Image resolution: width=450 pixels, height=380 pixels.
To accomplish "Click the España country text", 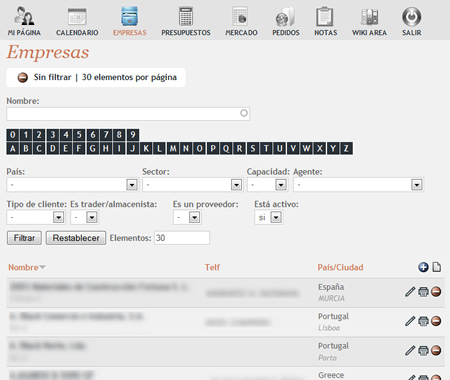I will [x=331, y=287].
